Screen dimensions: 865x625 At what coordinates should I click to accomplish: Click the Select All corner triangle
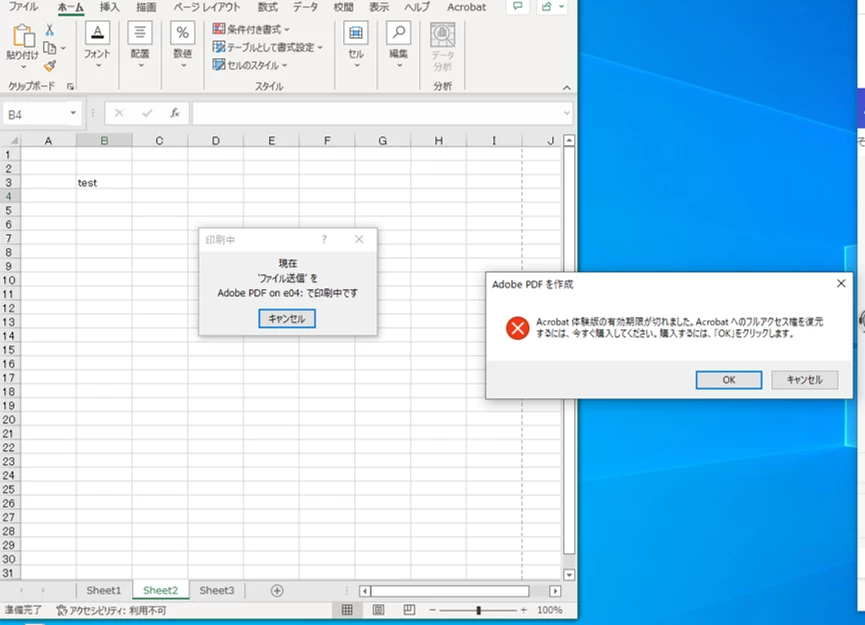coord(13,141)
